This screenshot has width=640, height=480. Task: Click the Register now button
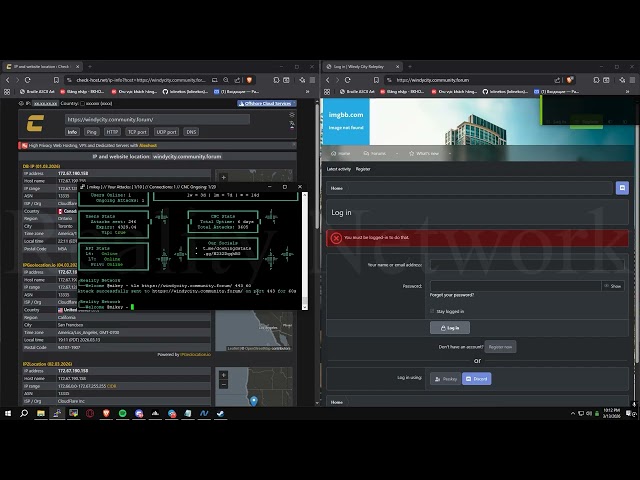[x=500, y=346]
